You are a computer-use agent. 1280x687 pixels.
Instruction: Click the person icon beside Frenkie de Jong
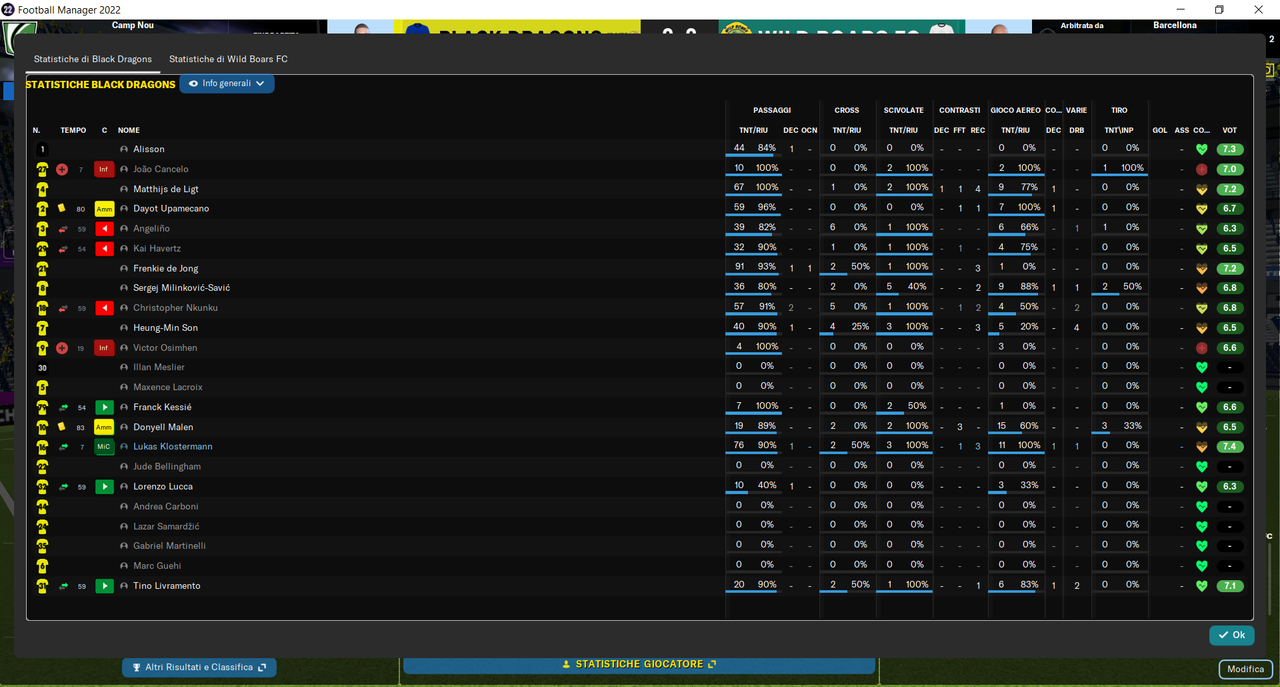coord(124,268)
